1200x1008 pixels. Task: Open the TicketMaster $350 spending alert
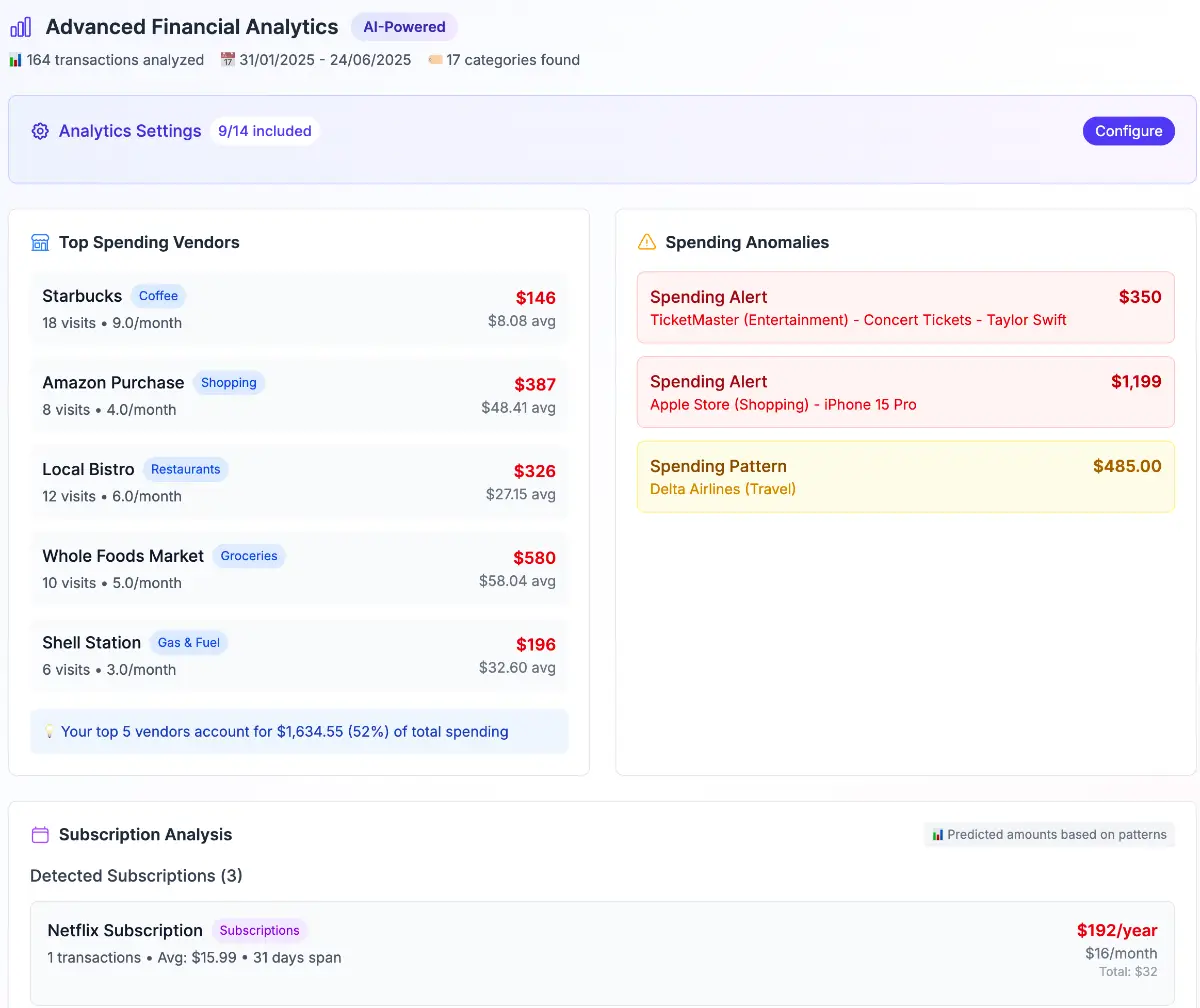point(905,308)
